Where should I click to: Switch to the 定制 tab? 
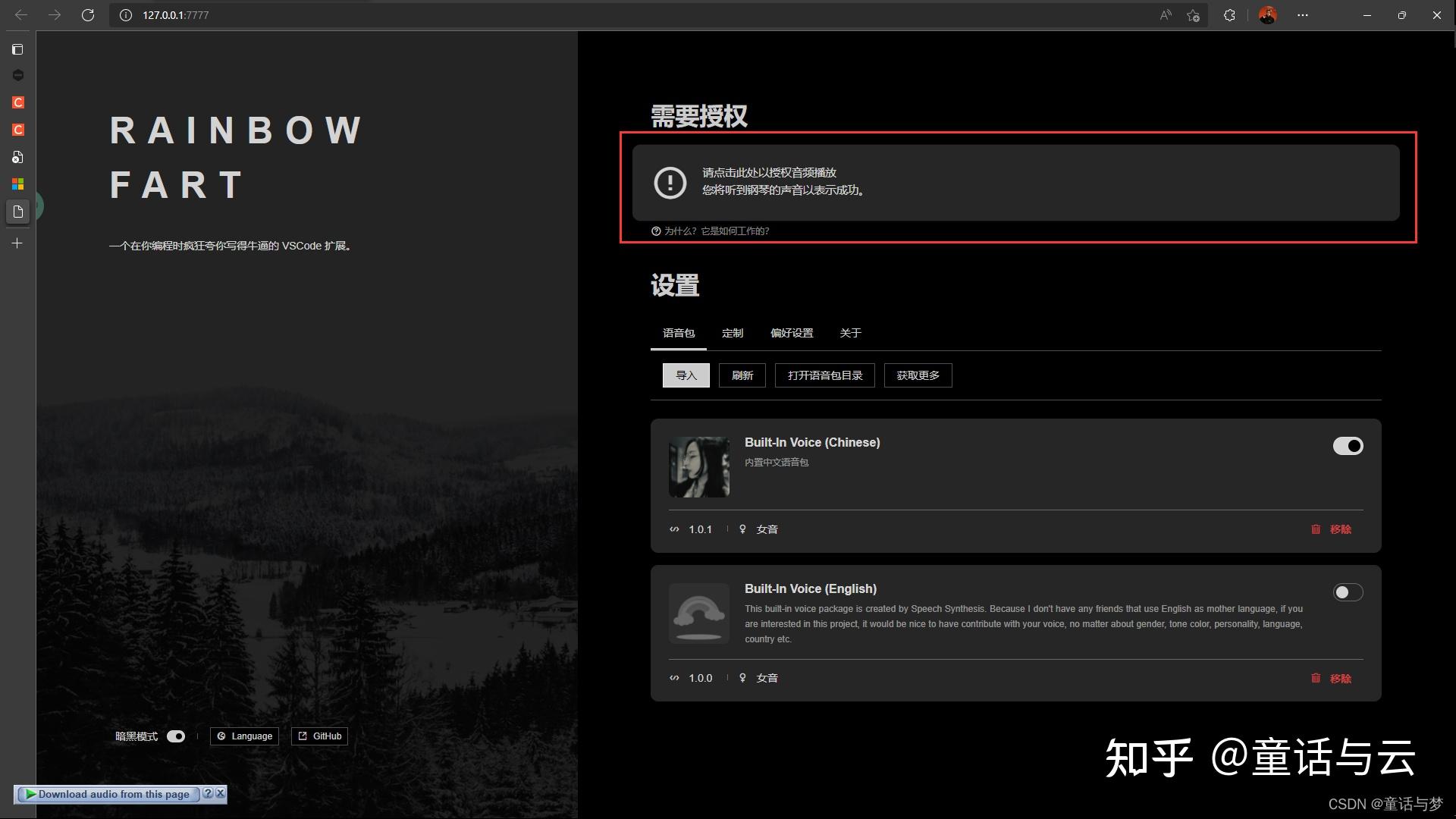tap(732, 333)
